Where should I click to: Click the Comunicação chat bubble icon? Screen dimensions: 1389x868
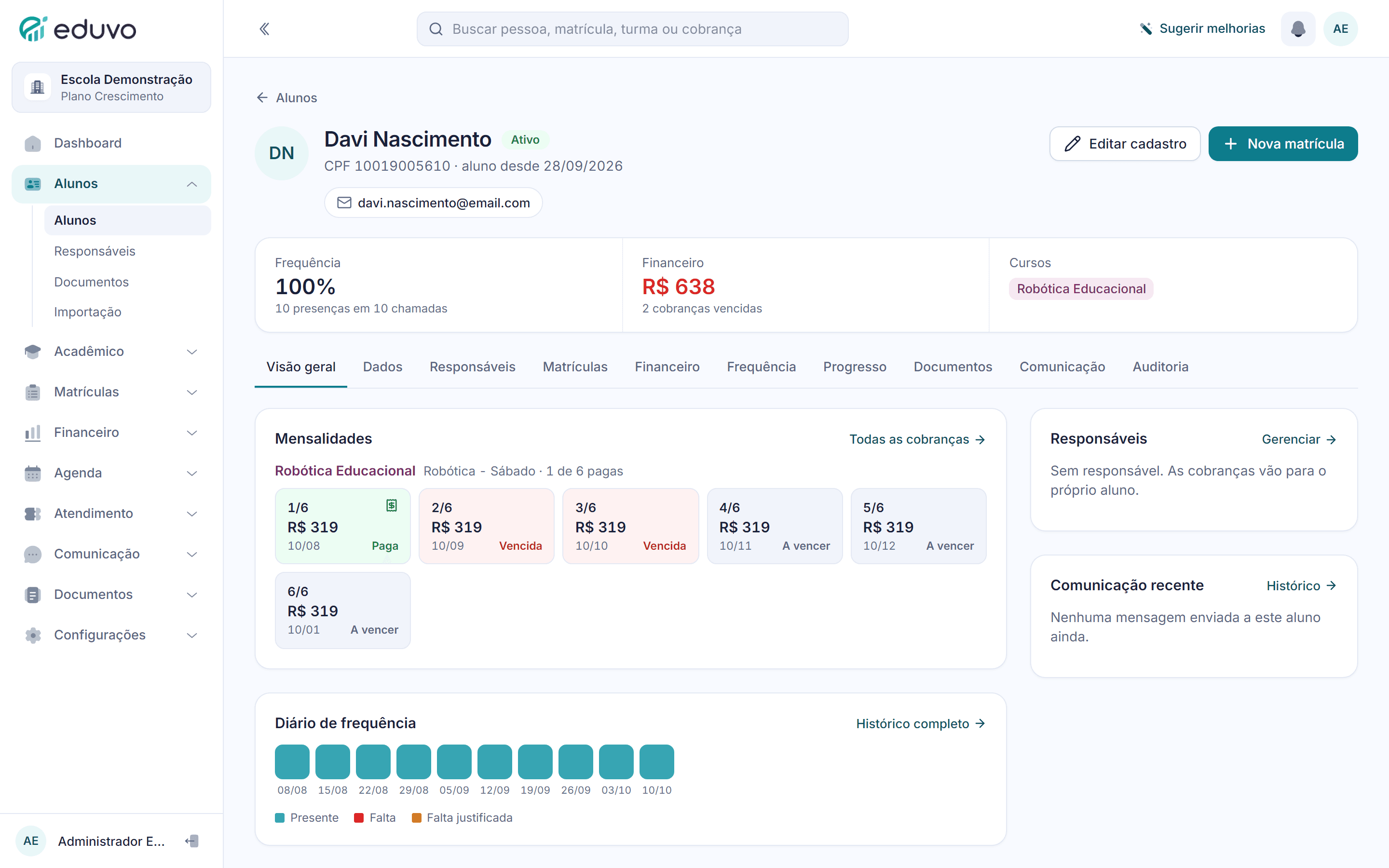click(x=33, y=554)
